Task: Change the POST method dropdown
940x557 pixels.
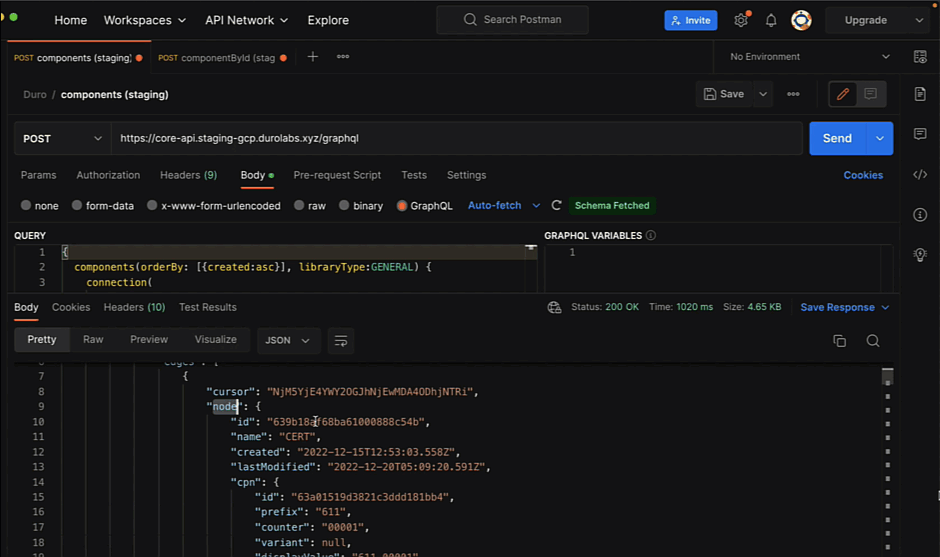Action: 62,139
